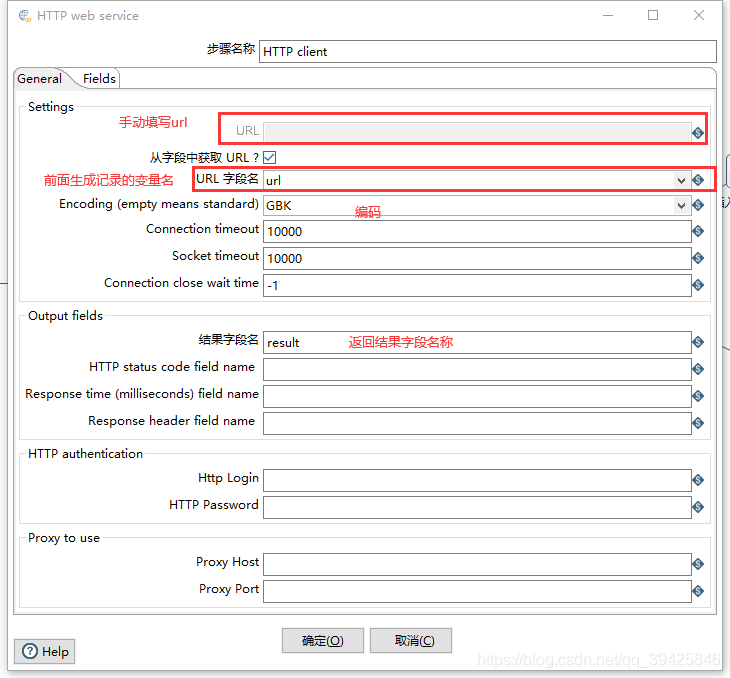Click variable icon beside Proxy Host field
The height and width of the screenshot is (678, 730).
pyautogui.click(x=697, y=564)
